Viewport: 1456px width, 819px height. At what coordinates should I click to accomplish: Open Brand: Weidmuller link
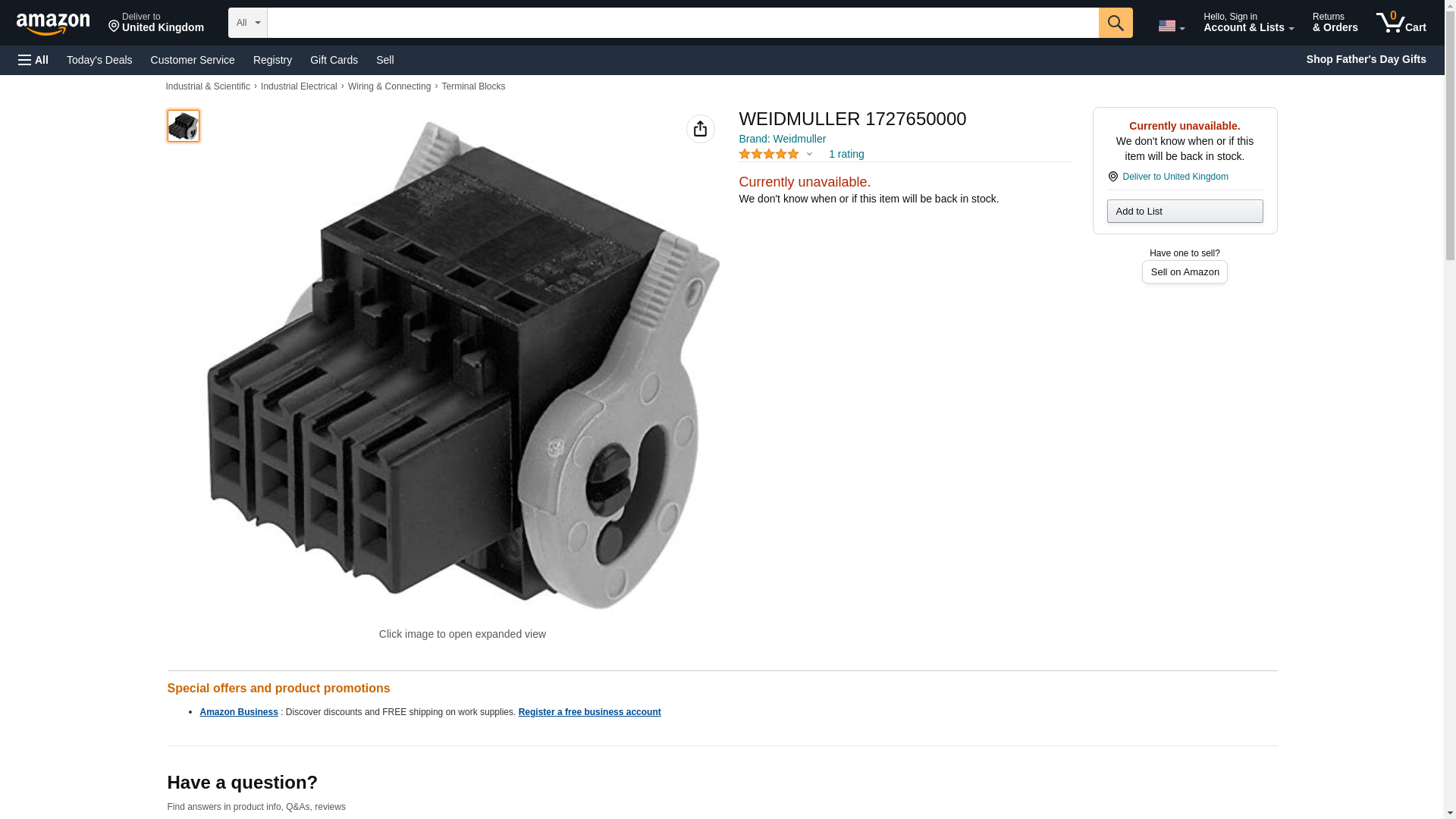[x=782, y=139]
